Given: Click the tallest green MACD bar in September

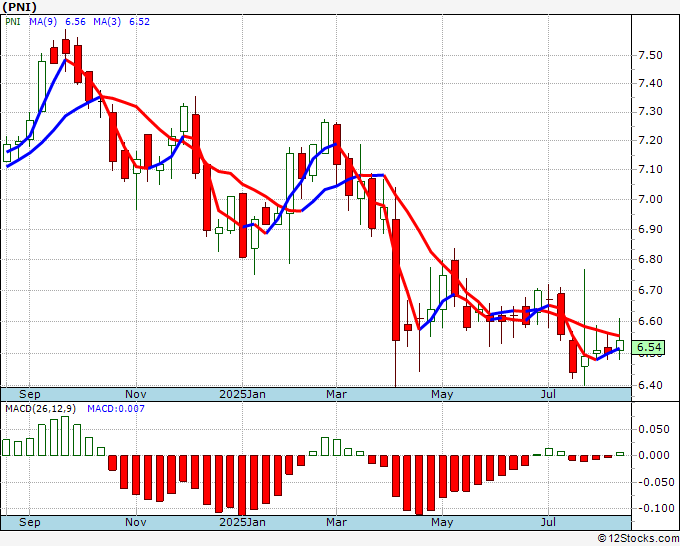Looking at the screenshot, I should [x=65, y=436].
